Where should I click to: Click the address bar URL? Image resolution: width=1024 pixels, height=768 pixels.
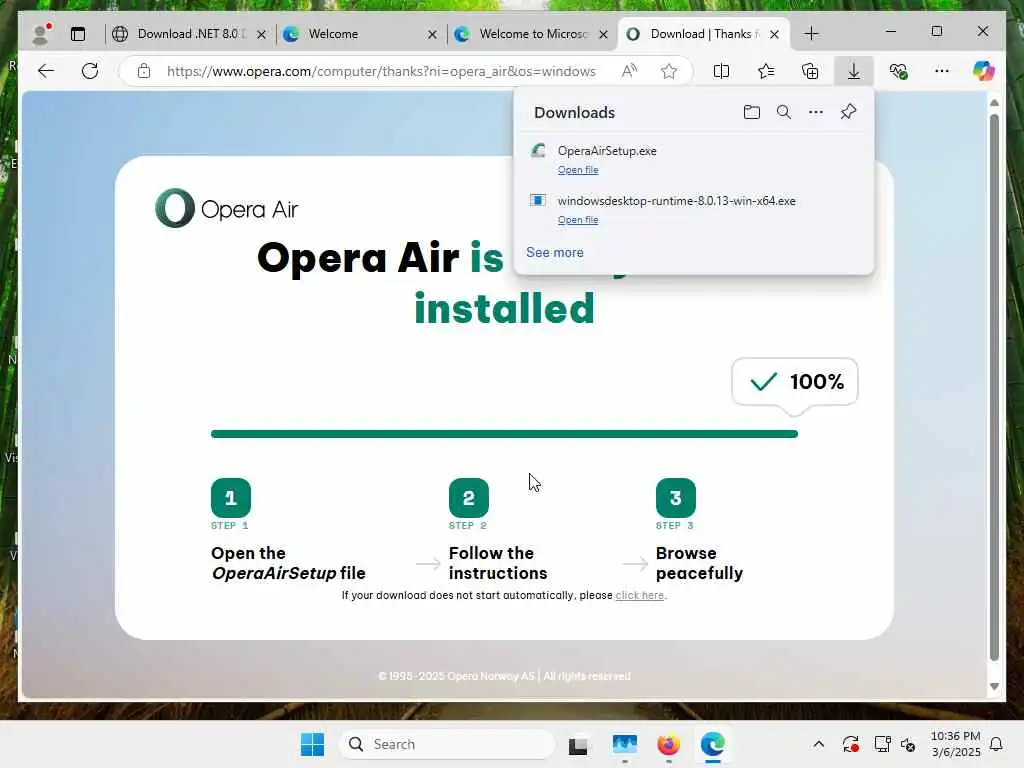[381, 71]
